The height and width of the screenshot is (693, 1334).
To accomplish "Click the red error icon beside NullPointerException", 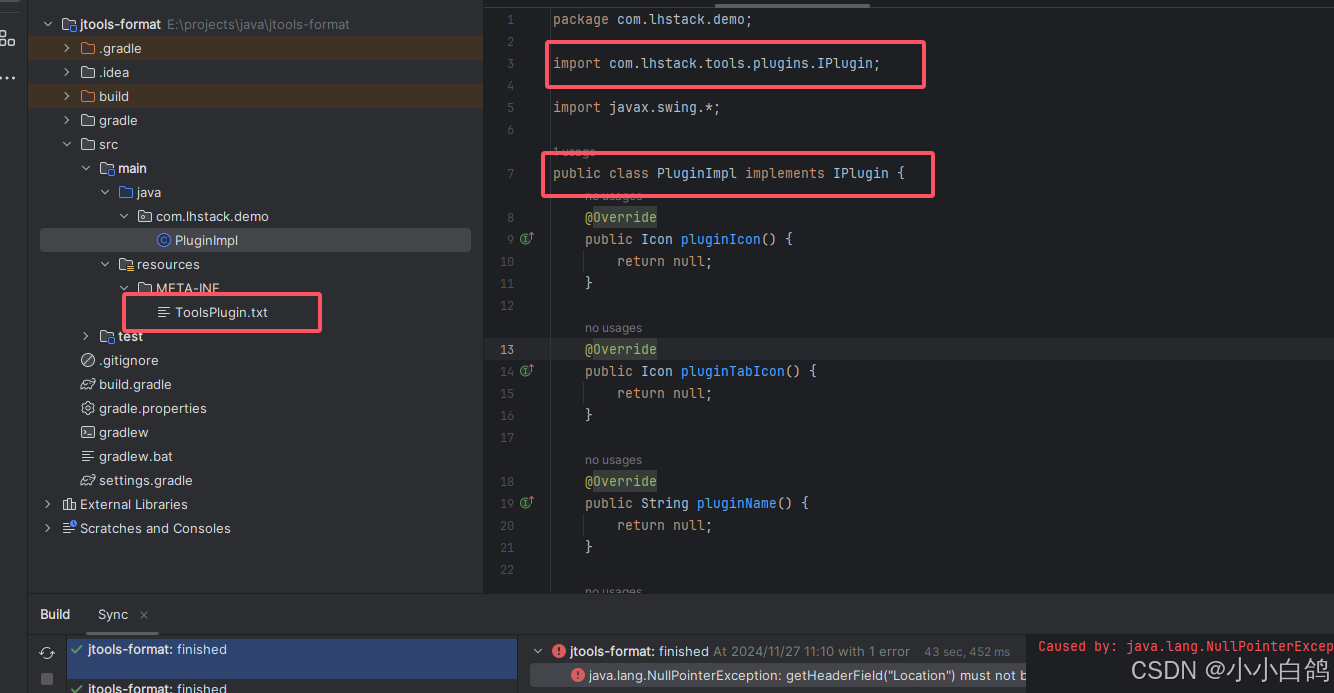I will point(578,675).
